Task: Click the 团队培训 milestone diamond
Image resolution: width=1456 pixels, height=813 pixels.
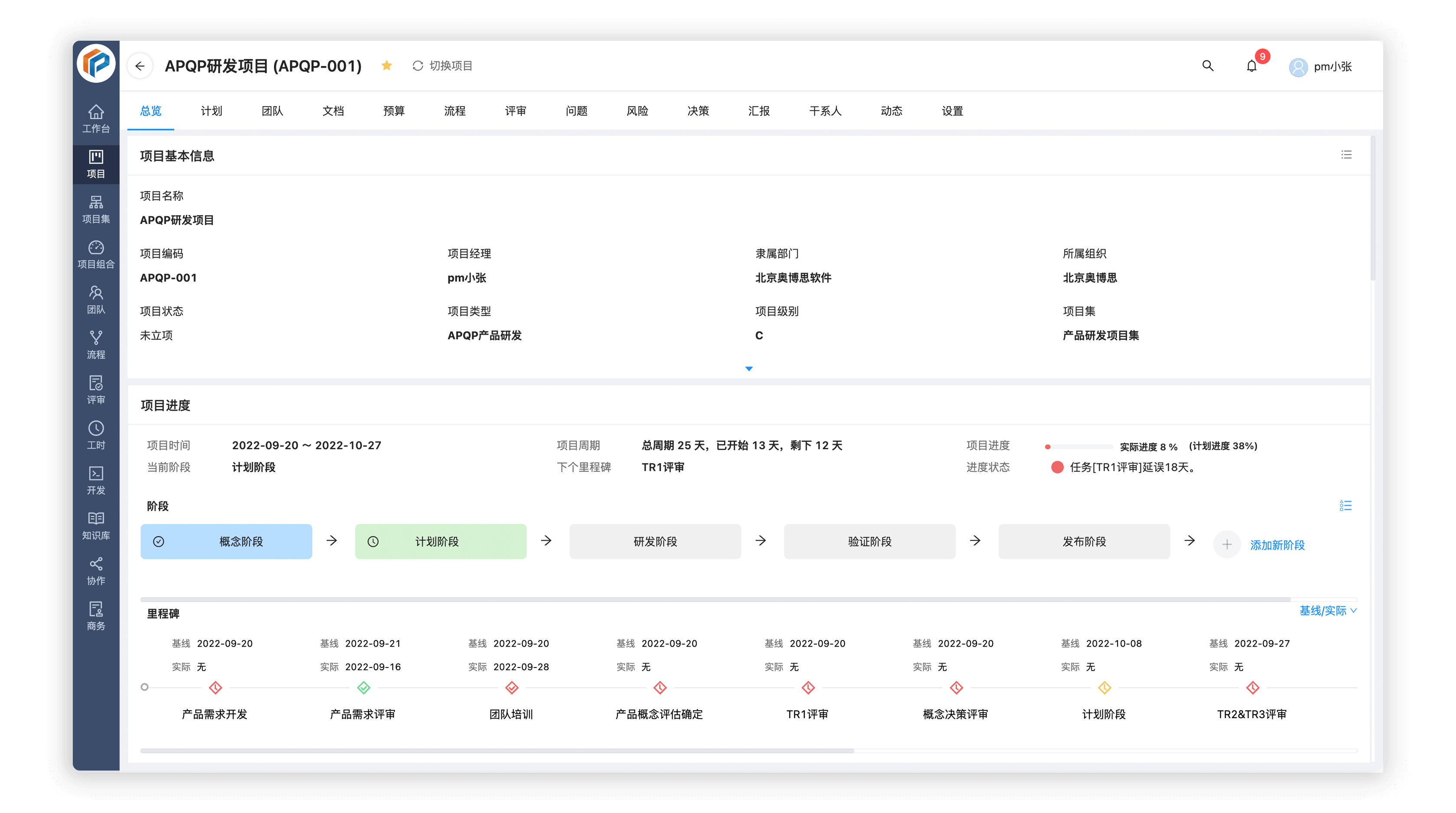Action: click(511, 687)
